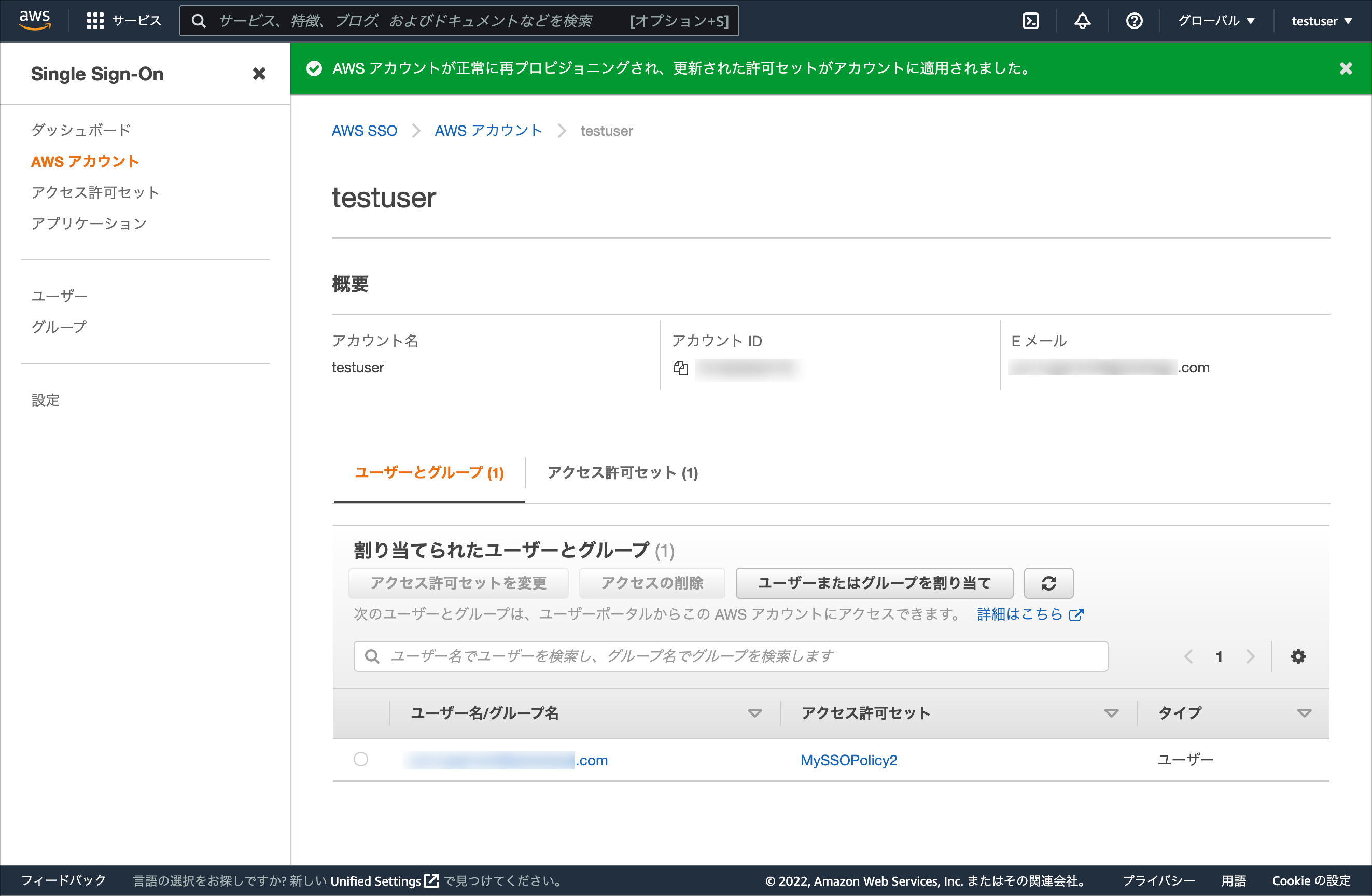The width and height of the screenshot is (1372, 896).
Task: Open the help question mark icon
Action: click(1134, 21)
